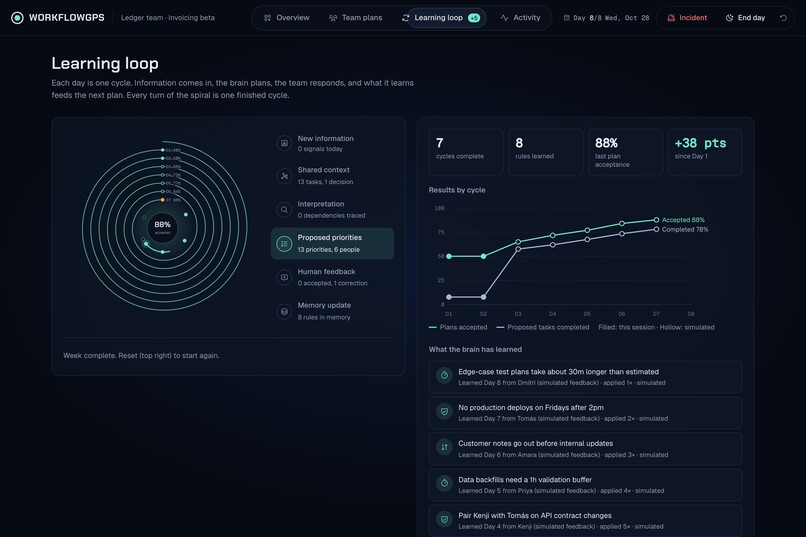Open the Customer notes go out rule
This screenshot has height=537, width=806.
585,449
